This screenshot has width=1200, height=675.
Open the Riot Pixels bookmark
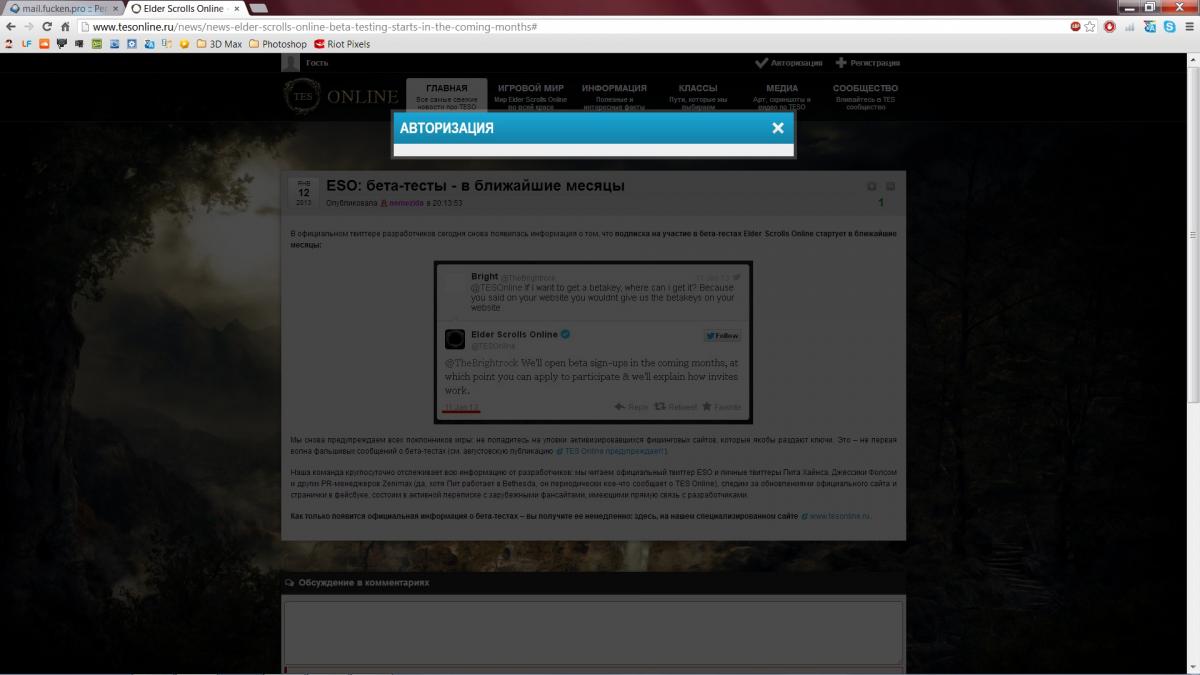[342, 44]
